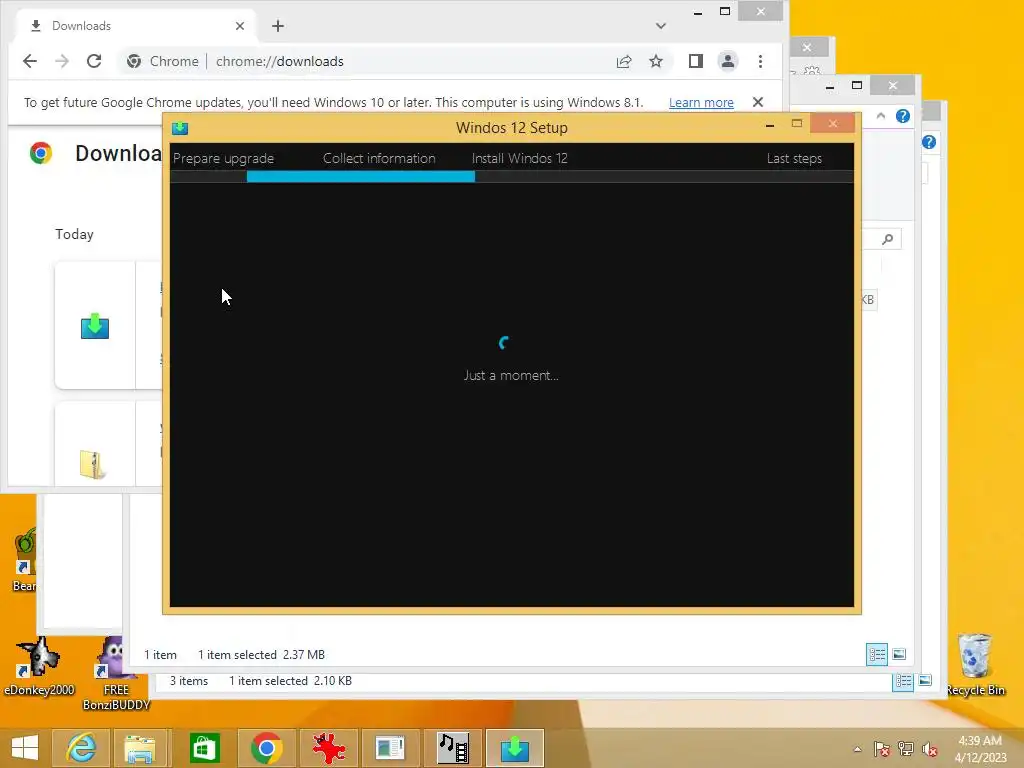Viewport: 1024px width, 768px height.
Task: Switch rear Explorer to large icons view
Action: 925,680
